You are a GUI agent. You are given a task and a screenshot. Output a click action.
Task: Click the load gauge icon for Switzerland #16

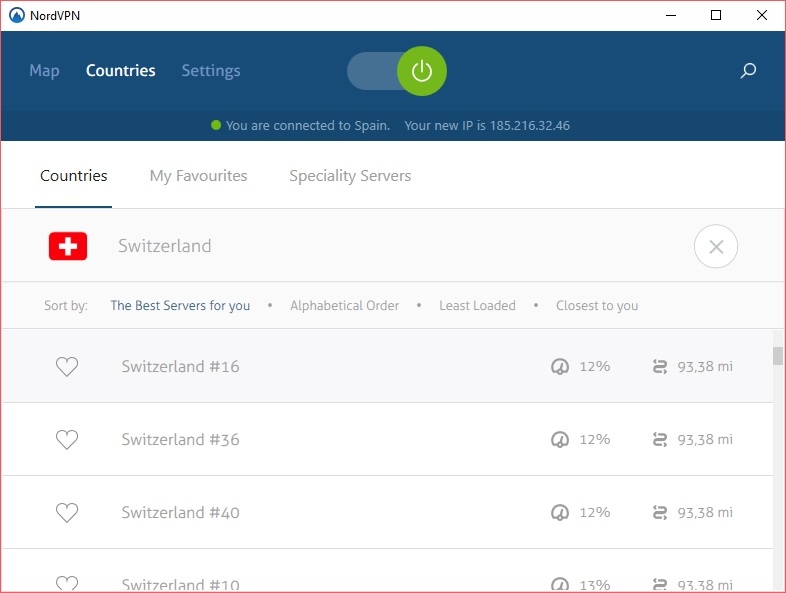click(x=560, y=366)
